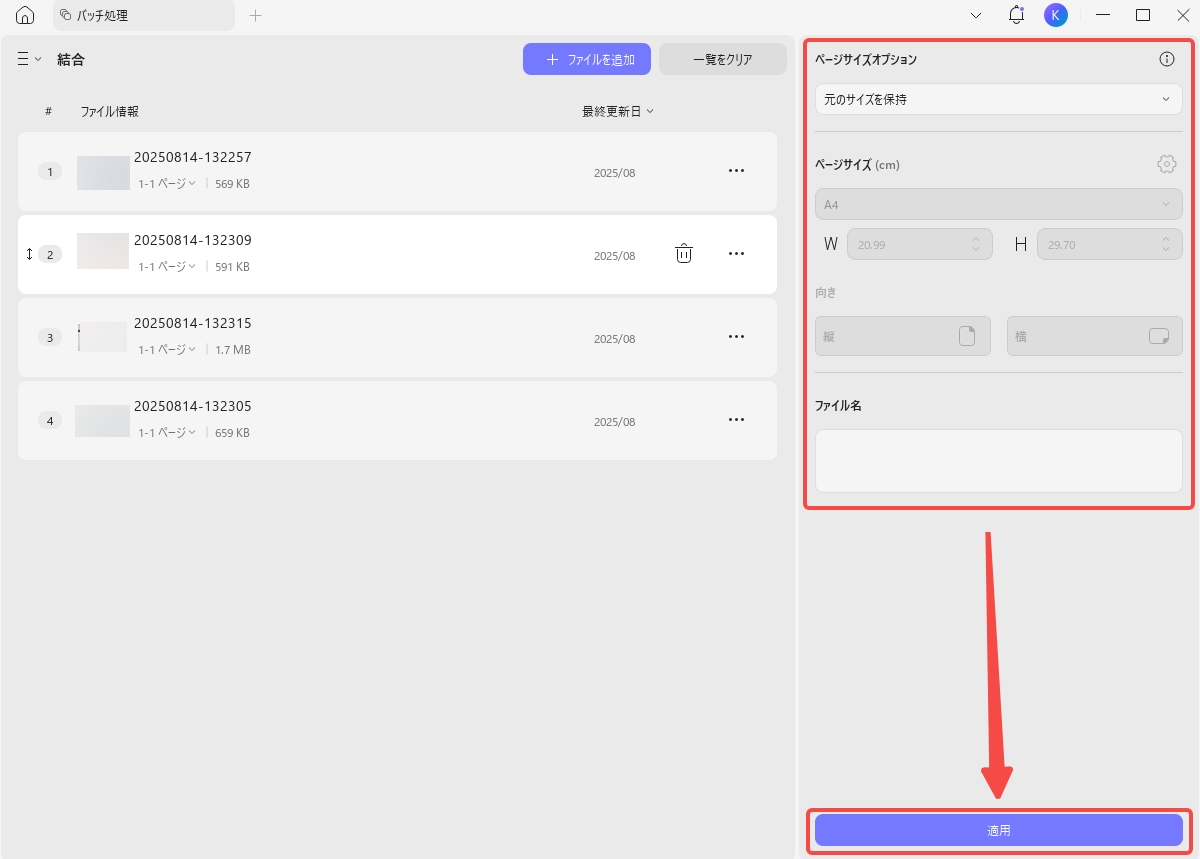Expand page range of 20250814-132309
This screenshot has width=1200, height=859.
pos(167,267)
